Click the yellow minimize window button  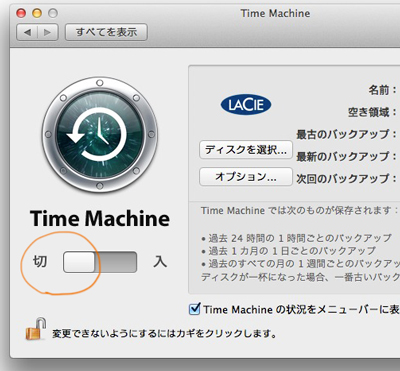pos(37,13)
